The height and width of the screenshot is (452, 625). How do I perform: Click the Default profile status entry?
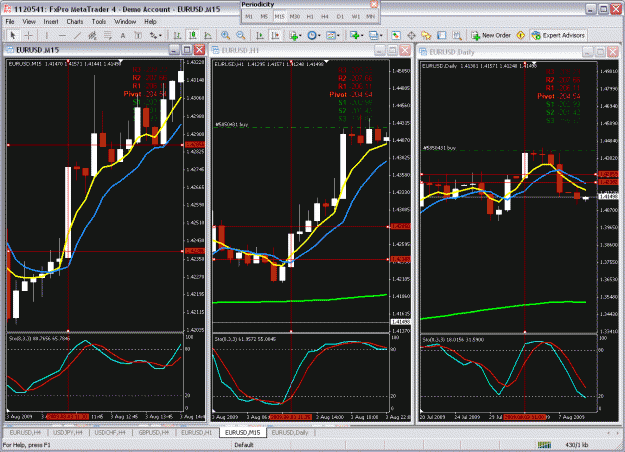click(x=244, y=445)
